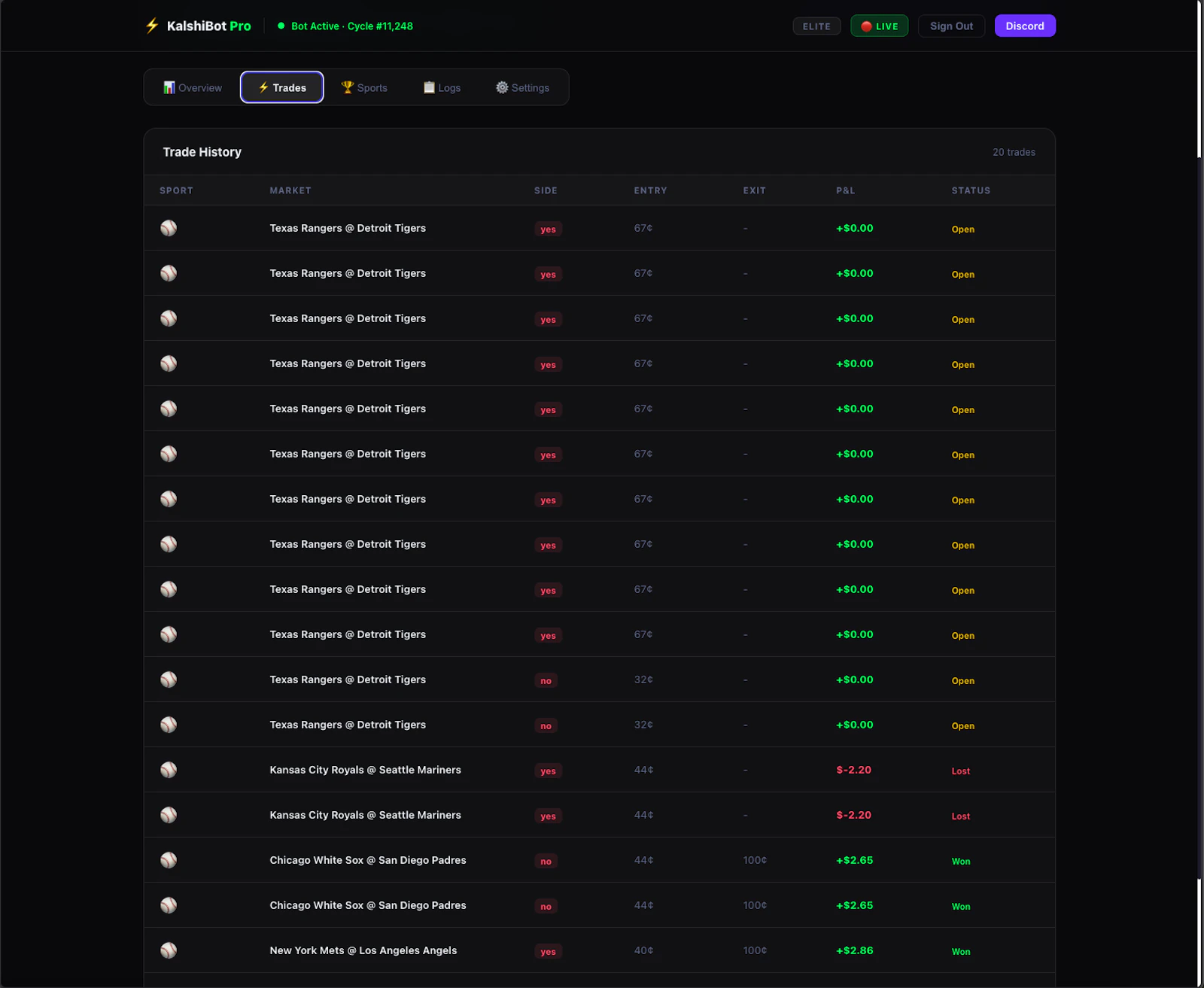The width and height of the screenshot is (1204, 988).
Task: Select New York Mets @ Los Angeles Angels market
Action: pos(363,950)
